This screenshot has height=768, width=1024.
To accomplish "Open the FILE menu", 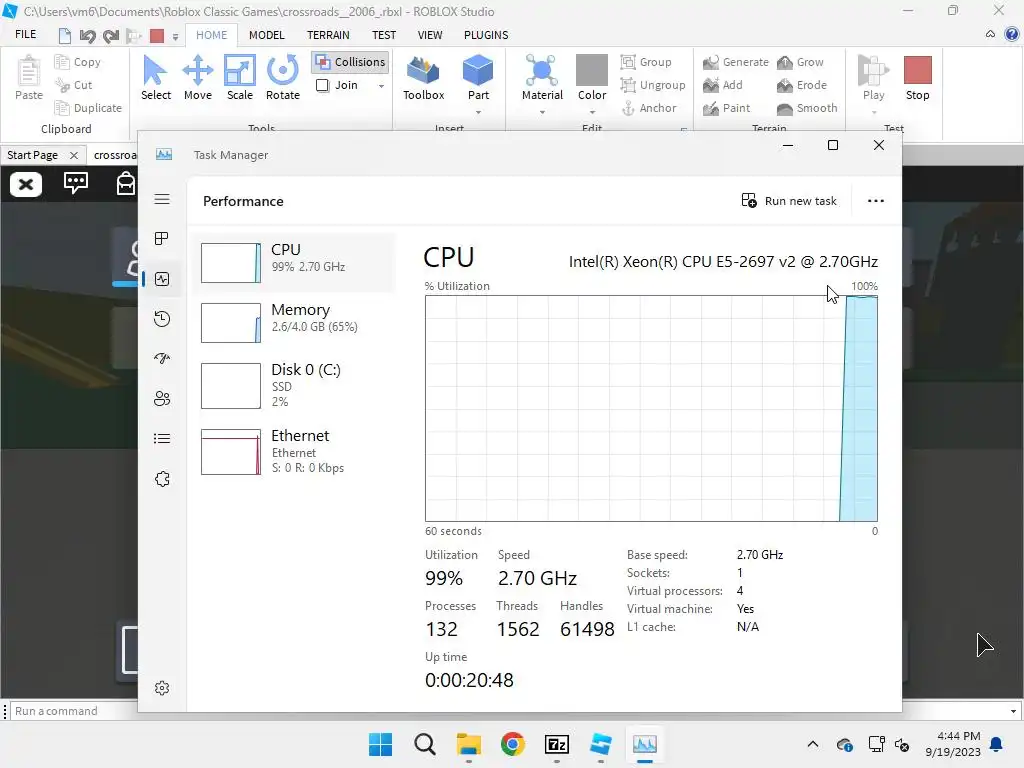I will click(25, 34).
